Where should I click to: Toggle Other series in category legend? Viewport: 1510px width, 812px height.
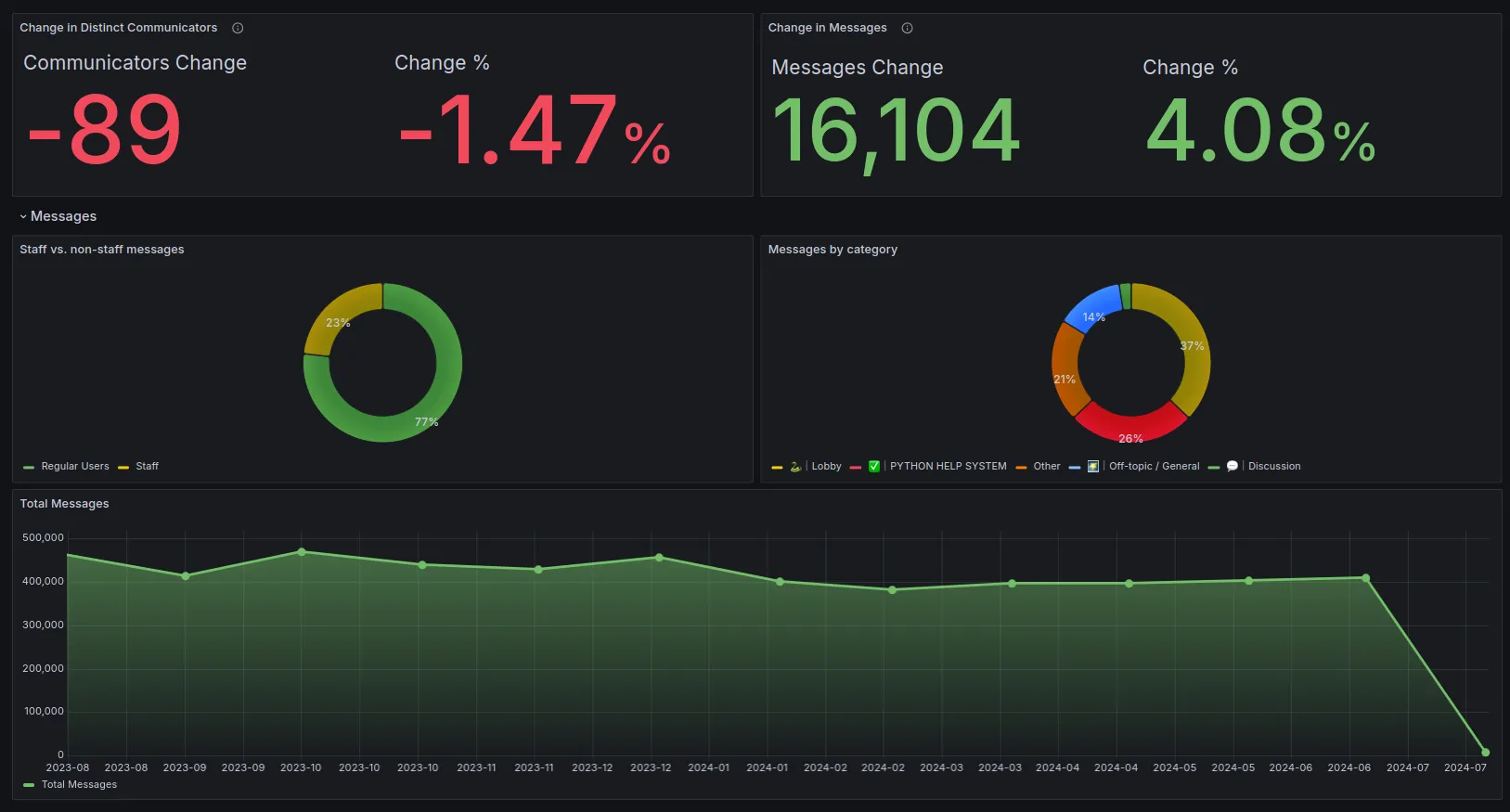point(1046,467)
